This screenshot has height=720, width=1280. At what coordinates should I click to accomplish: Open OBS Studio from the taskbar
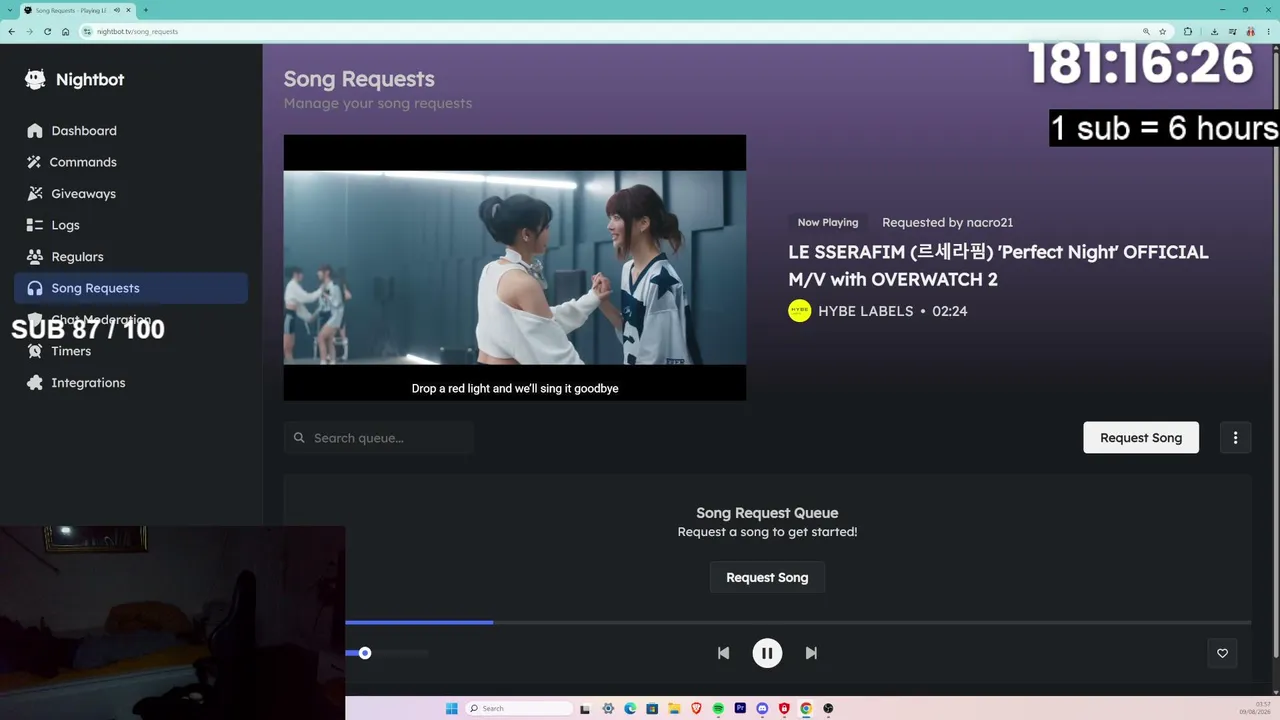828,709
